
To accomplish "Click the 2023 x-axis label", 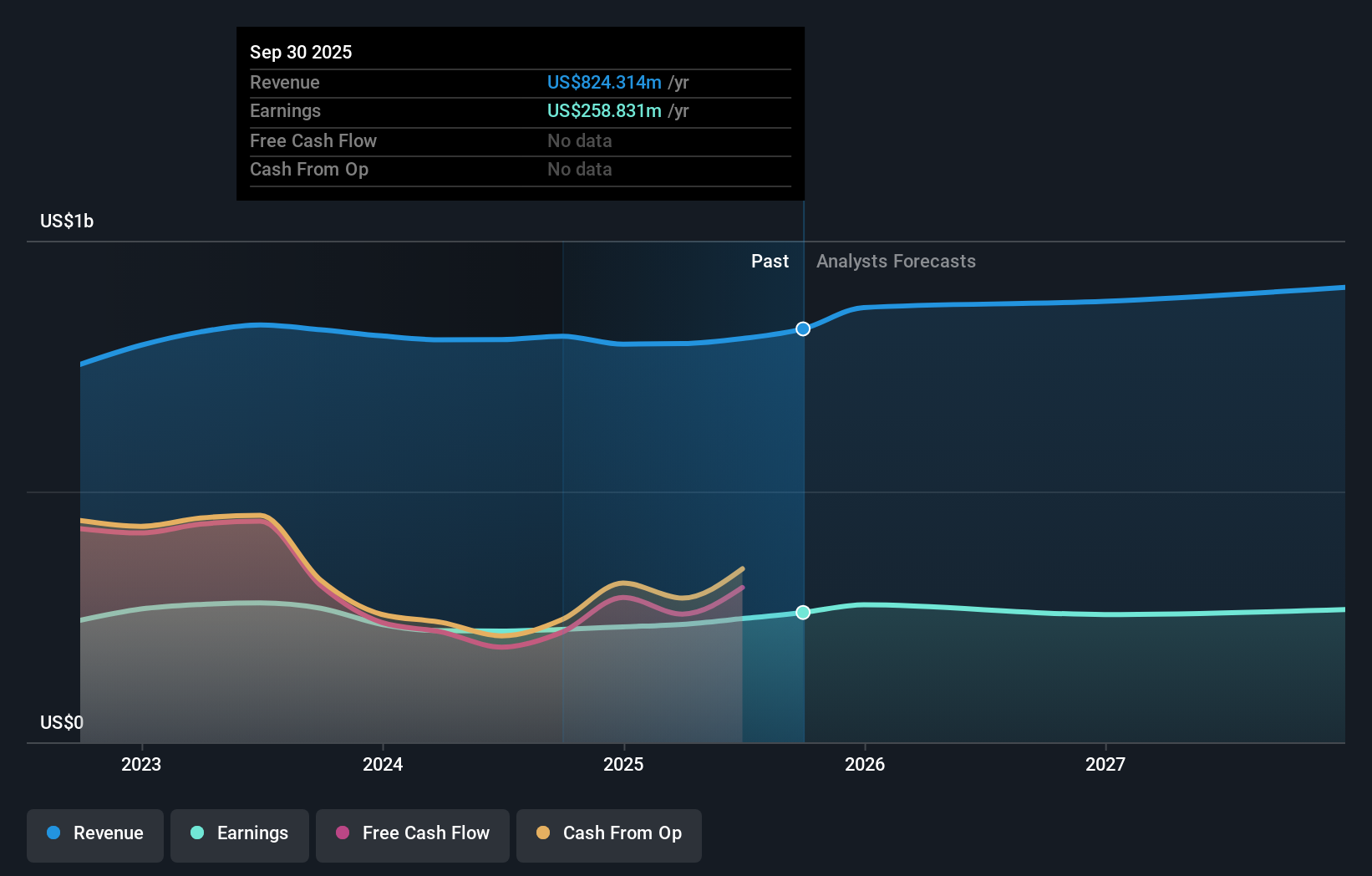I will 141,764.
